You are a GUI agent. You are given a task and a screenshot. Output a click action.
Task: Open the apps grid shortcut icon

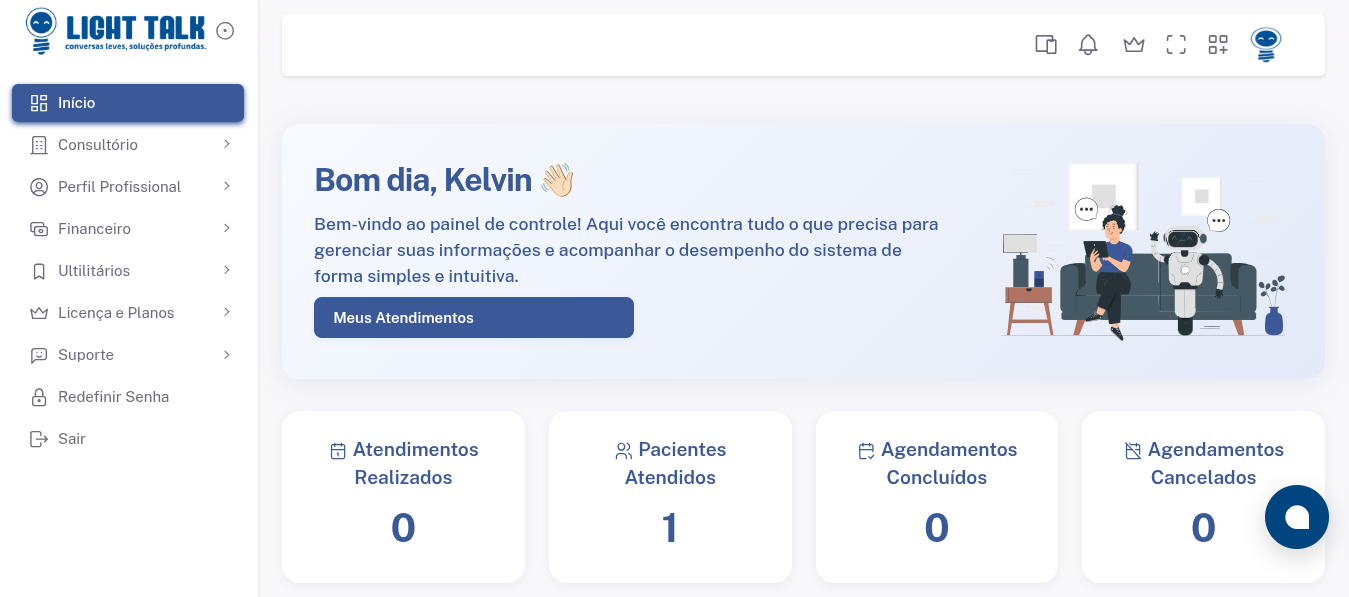click(1218, 44)
